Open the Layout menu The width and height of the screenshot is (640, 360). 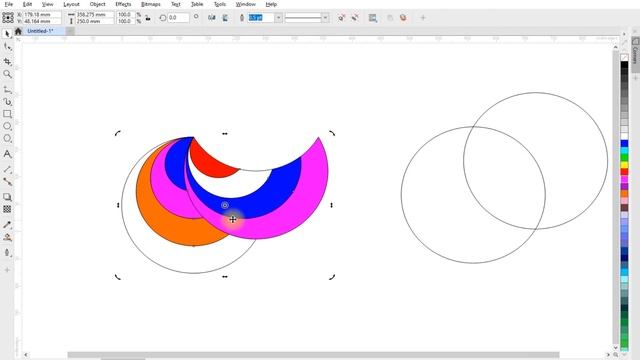coord(71,4)
